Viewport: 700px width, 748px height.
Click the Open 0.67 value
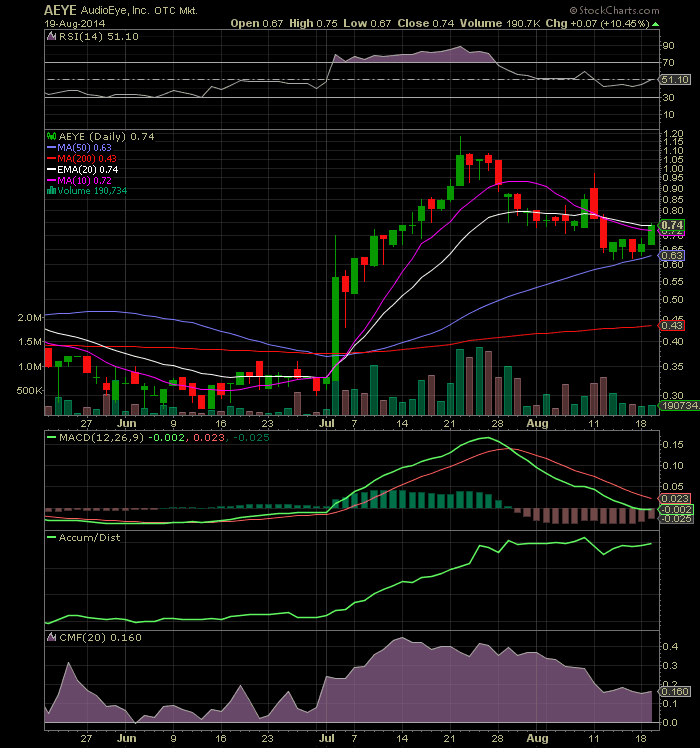click(257, 23)
